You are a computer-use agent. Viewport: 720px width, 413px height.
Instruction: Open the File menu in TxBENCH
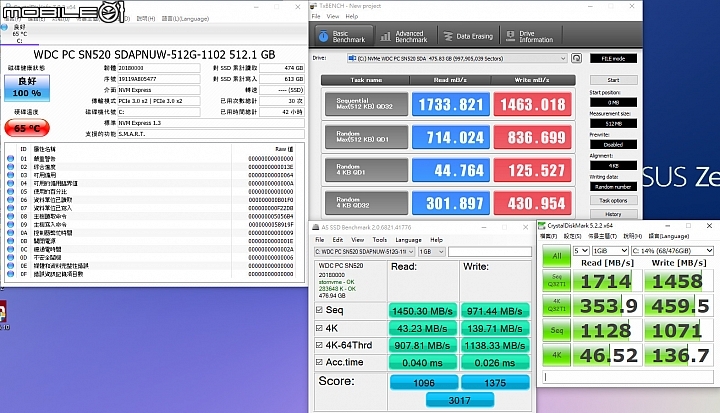(316, 16)
